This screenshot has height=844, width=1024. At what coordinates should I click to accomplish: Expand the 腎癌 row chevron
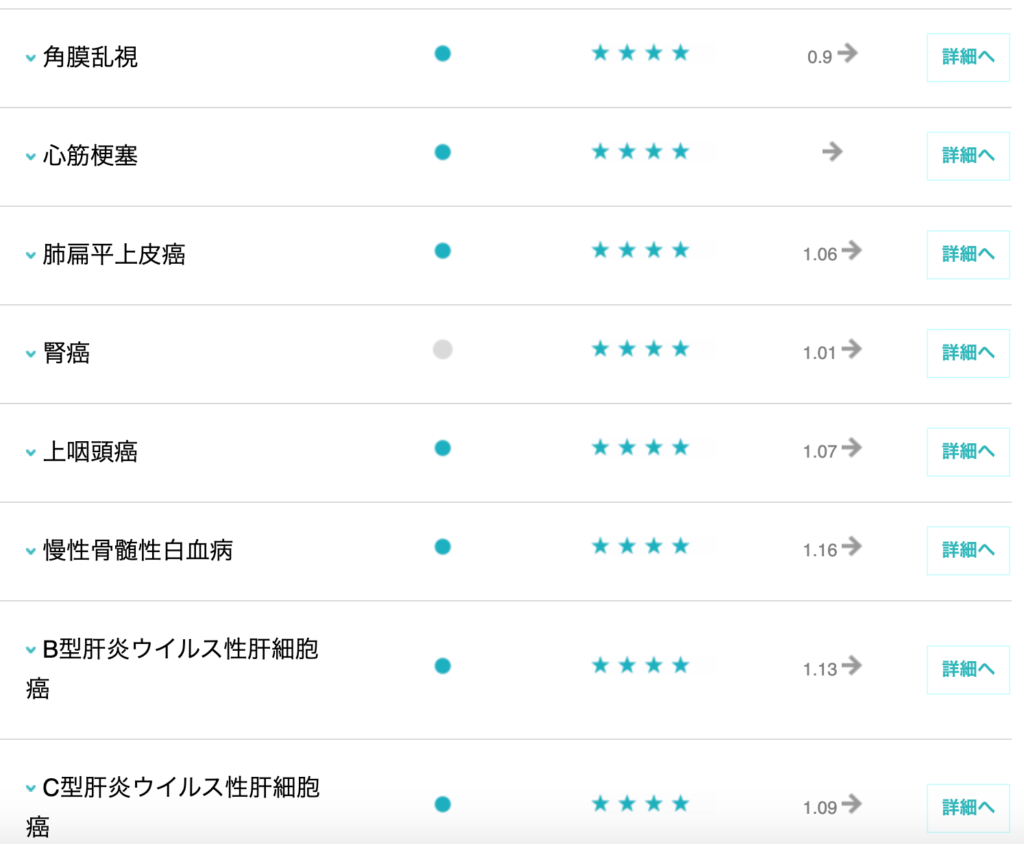click(x=31, y=355)
